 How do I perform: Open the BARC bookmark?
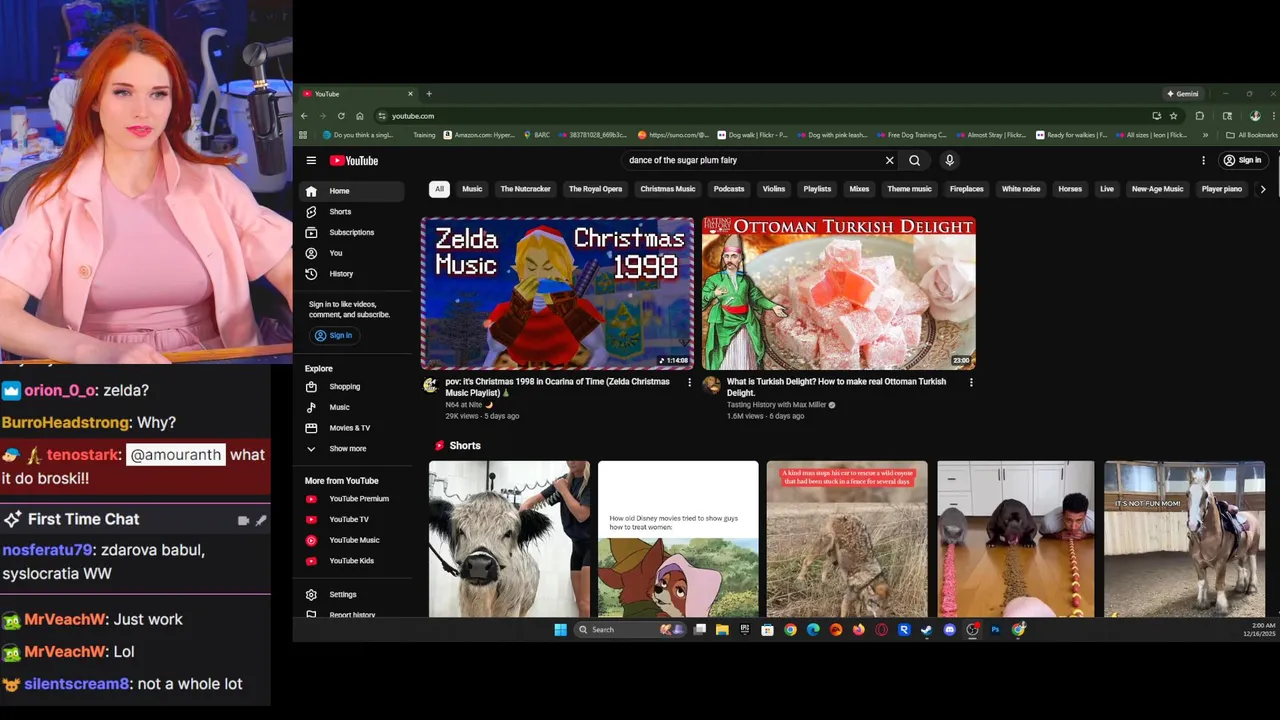pyautogui.click(x=536, y=135)
